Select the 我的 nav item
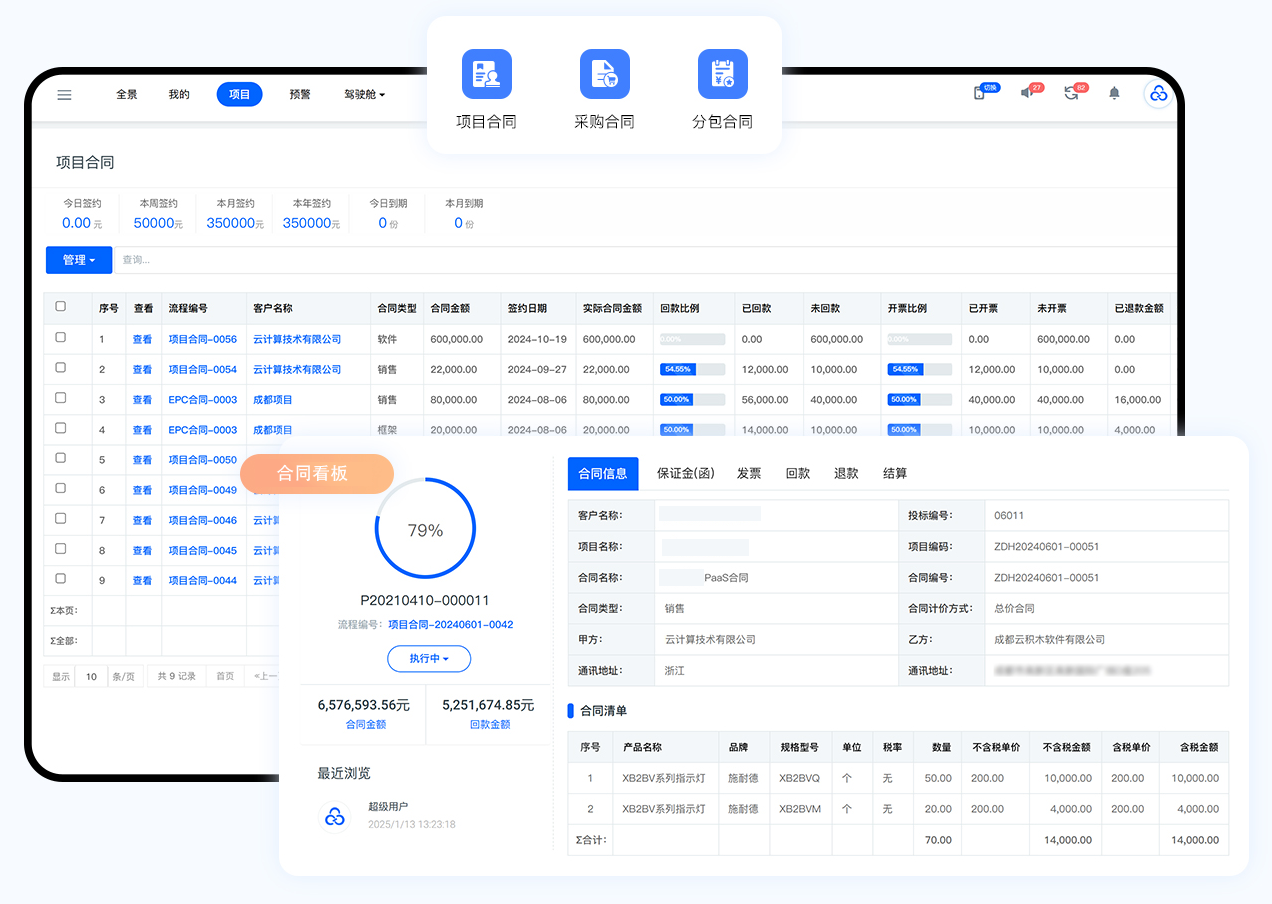This screenshot has width=1272, height=904. (x=179, y=95)
